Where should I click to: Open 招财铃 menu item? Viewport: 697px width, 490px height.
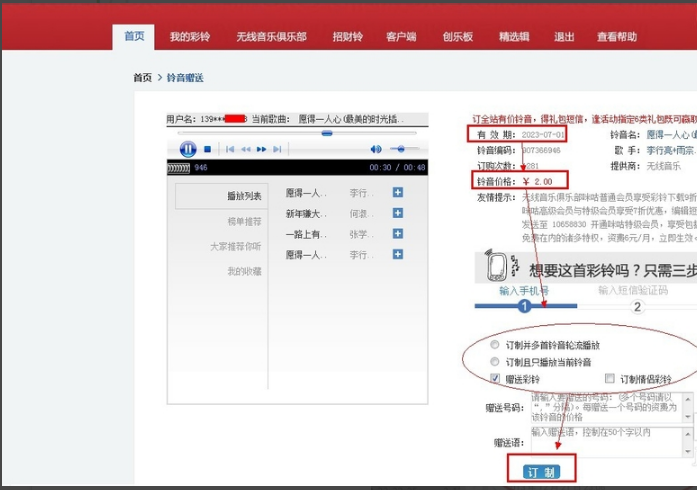(x=348, y=36)
